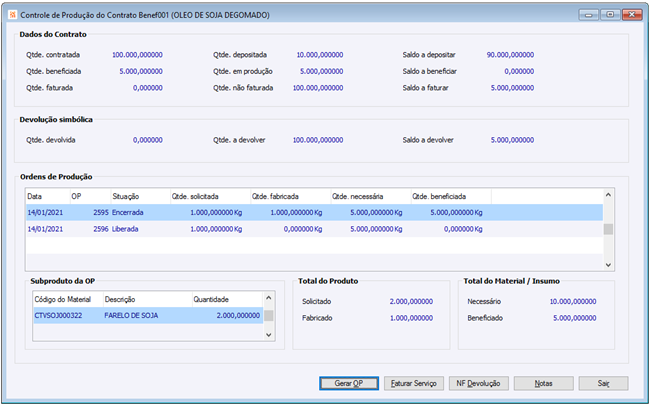Click the Notas button
The image size is (650, 405).
(543, 383)
